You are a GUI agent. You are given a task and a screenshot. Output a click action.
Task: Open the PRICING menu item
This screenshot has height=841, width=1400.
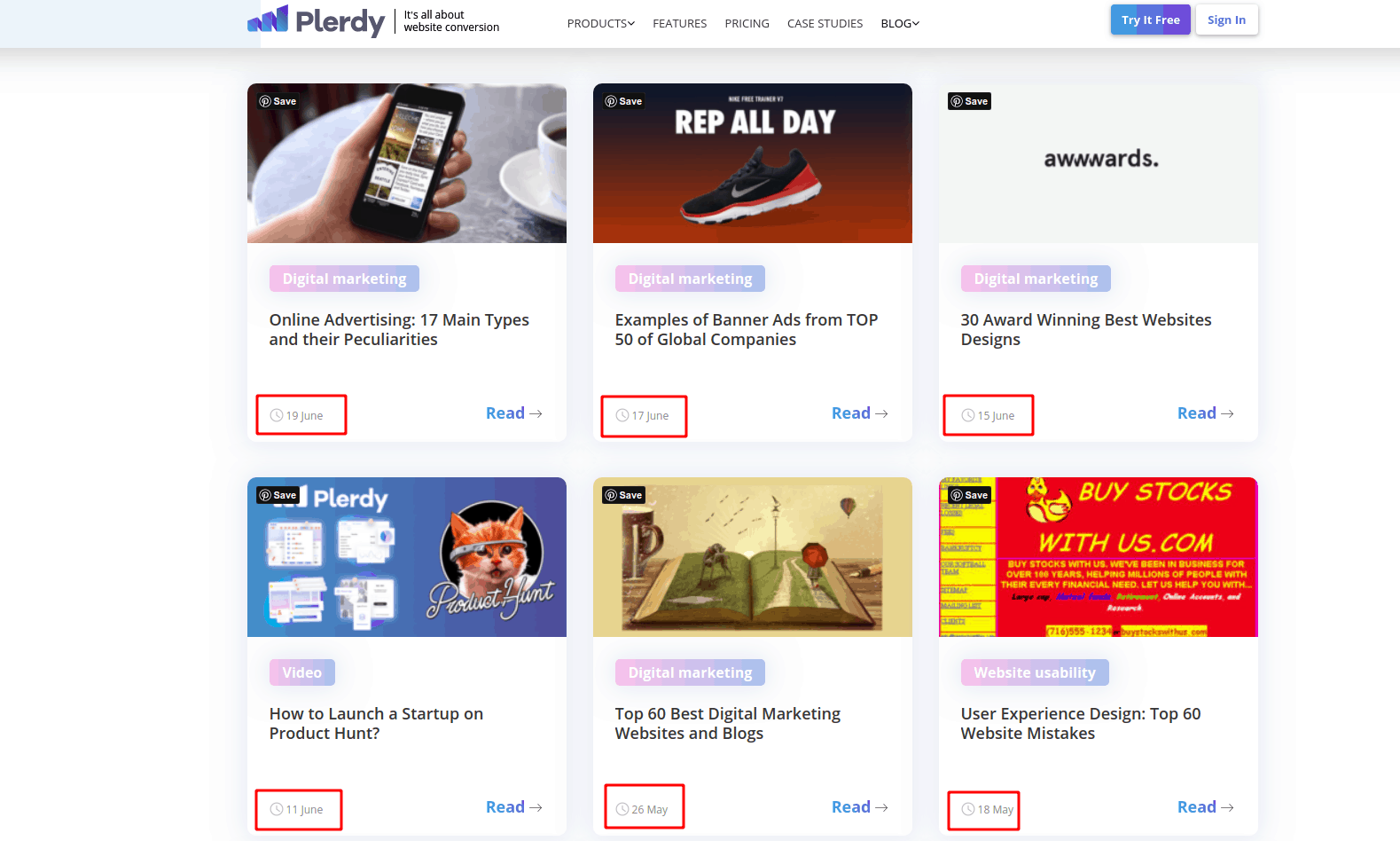click(747, 23)
